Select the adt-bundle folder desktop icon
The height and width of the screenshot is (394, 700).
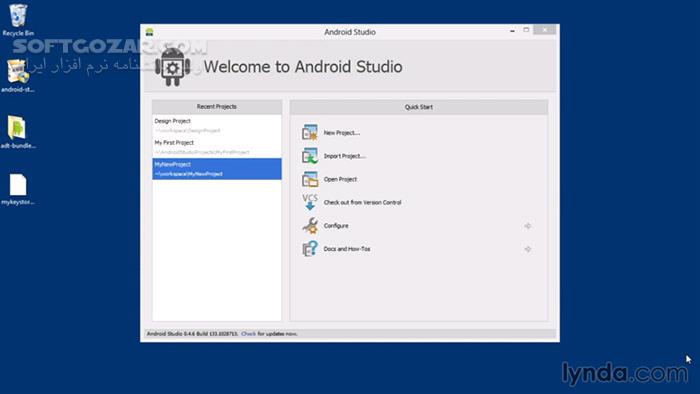point(18,132)
